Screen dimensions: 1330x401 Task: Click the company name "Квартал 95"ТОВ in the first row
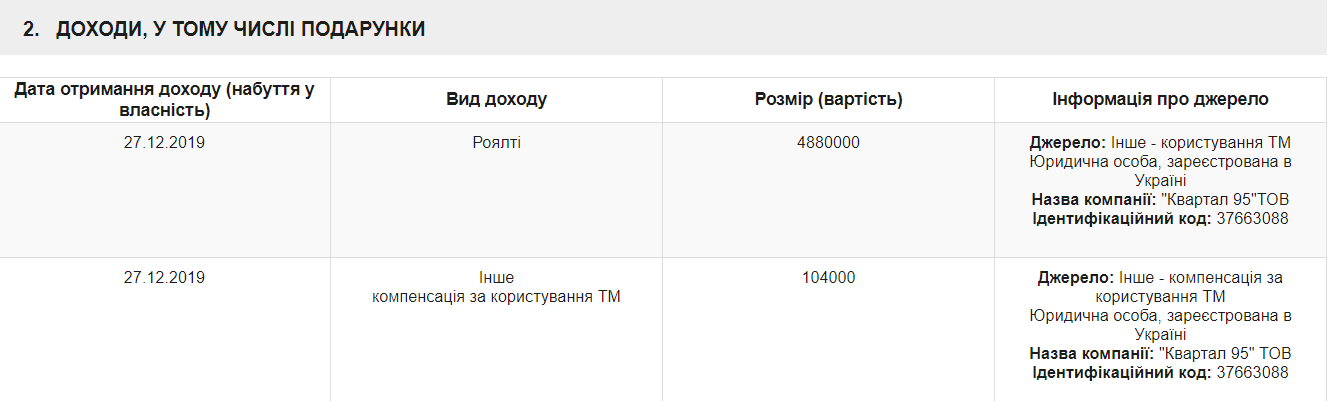1225,200
